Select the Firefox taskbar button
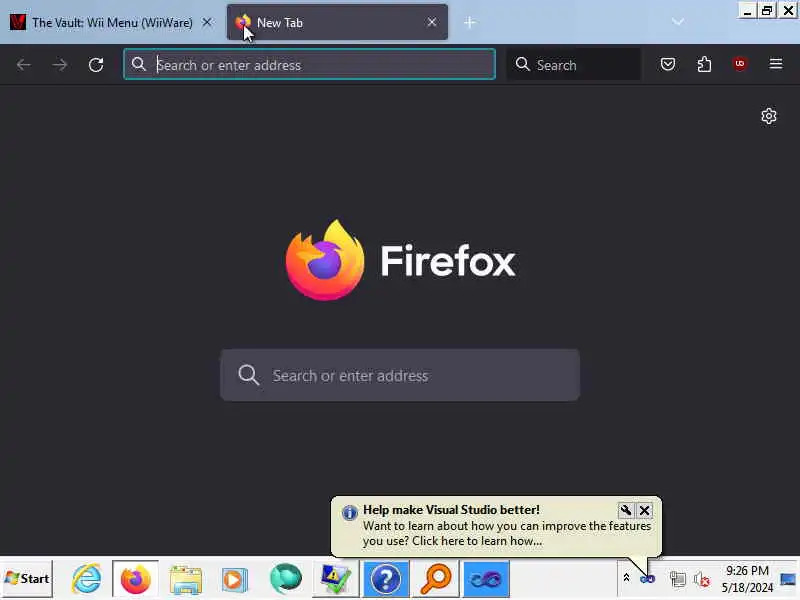The height and width of the screenshot is (600, 800). pos(136,579)
